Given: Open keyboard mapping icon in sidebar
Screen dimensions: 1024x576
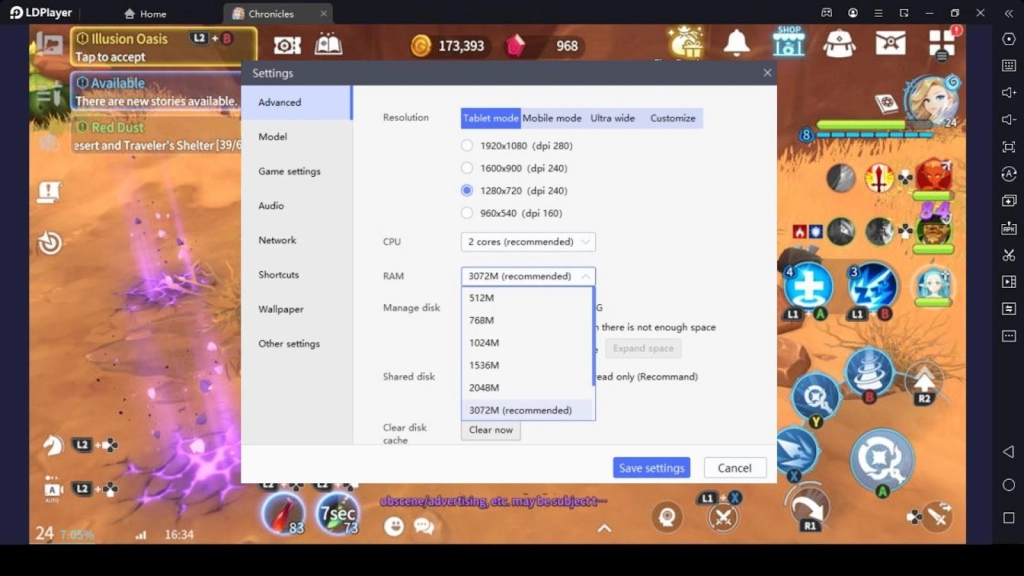Looking at the screenshot, I should pos(1009,65).
